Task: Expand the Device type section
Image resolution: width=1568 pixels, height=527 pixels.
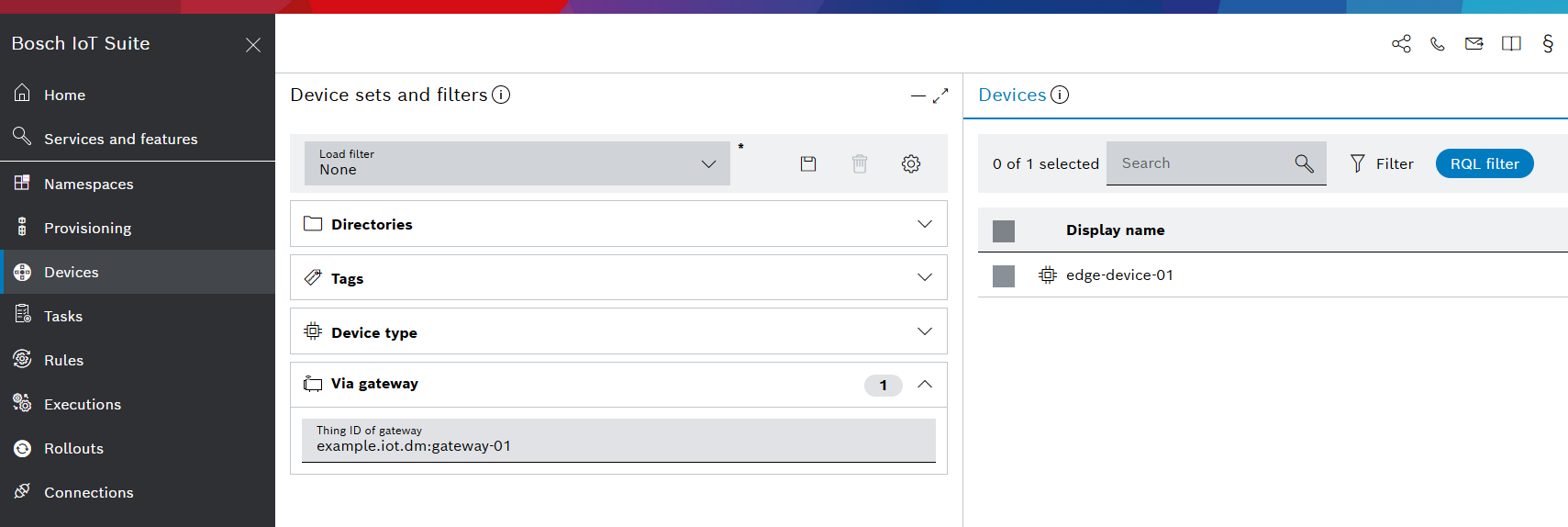Action: click(618, 331)
